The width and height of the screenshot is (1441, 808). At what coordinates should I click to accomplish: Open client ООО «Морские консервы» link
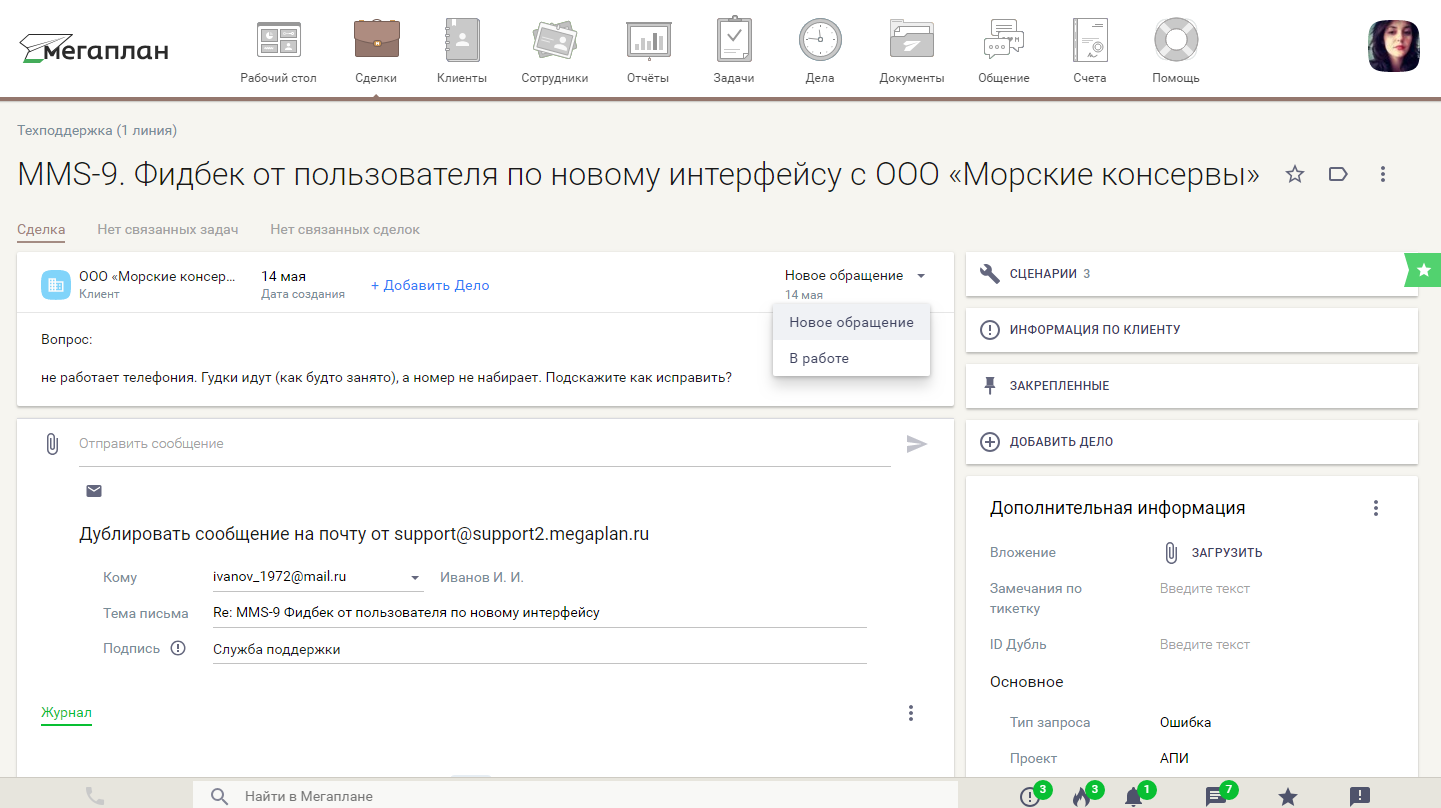point(157,276)
